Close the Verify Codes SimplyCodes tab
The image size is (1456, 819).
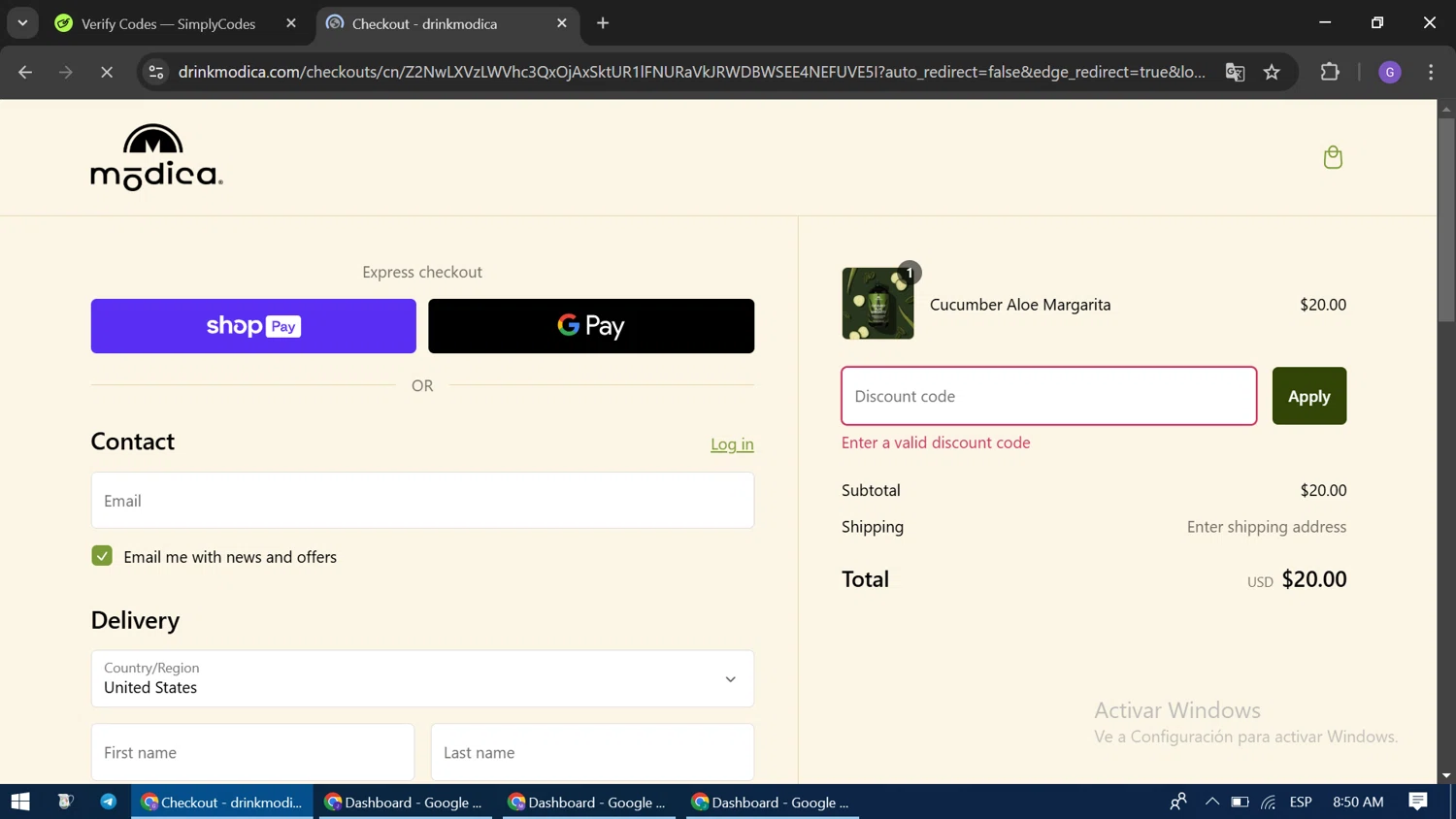coord(291,23)
